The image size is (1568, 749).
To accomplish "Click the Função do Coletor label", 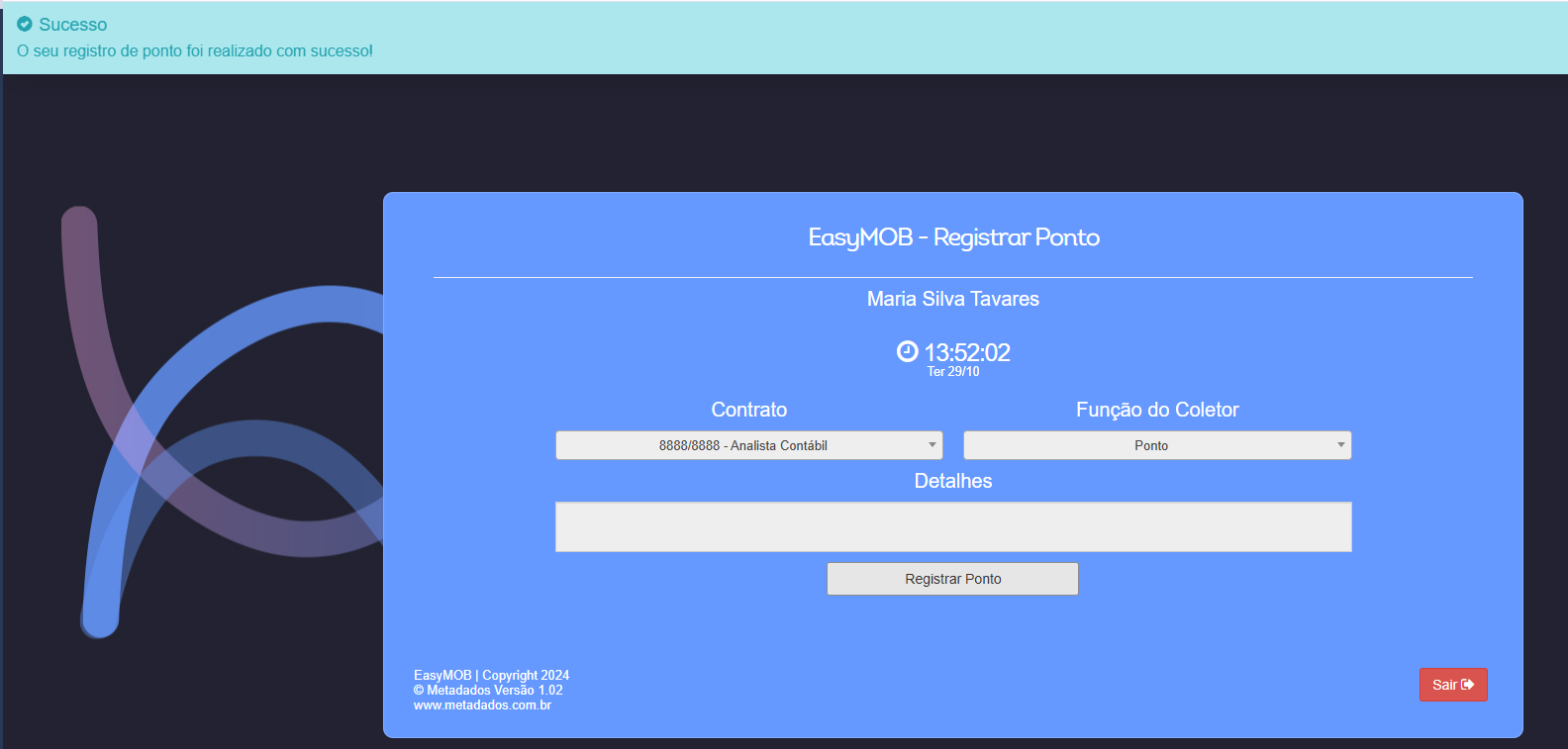I will point(1157,410).
